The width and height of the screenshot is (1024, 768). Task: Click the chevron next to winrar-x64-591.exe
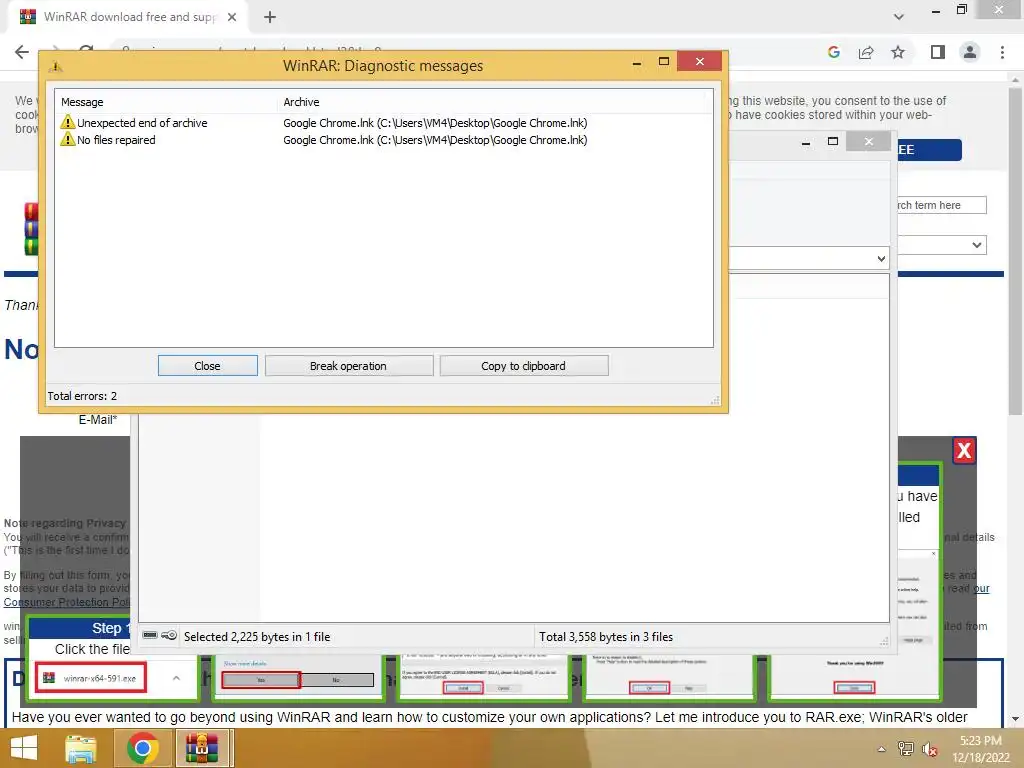tap(176, 678)
